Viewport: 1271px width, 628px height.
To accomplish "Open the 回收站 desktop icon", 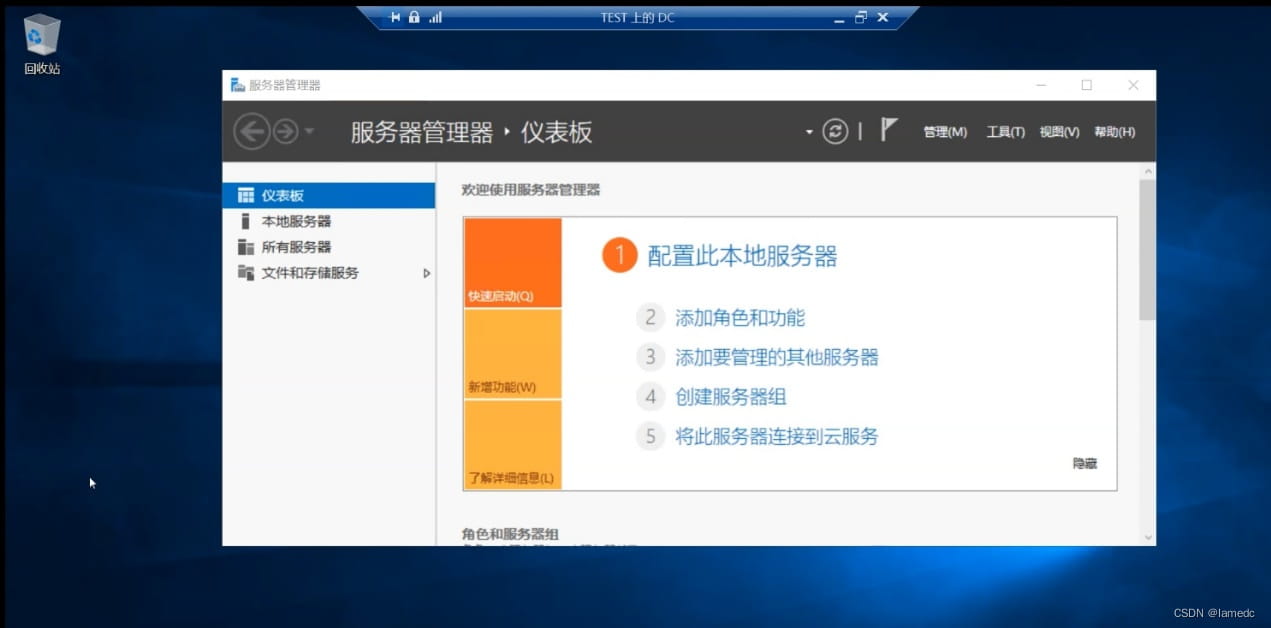I will coord(42,45).
